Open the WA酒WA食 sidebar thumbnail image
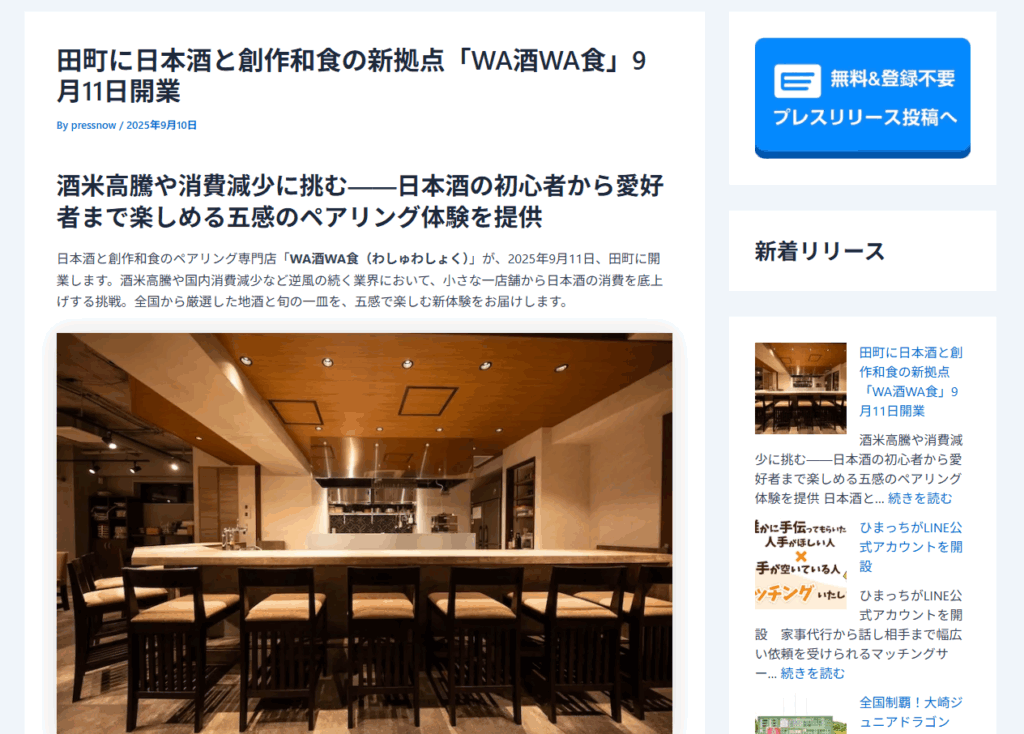This screenshot has width=1024, height=734. 801,389
